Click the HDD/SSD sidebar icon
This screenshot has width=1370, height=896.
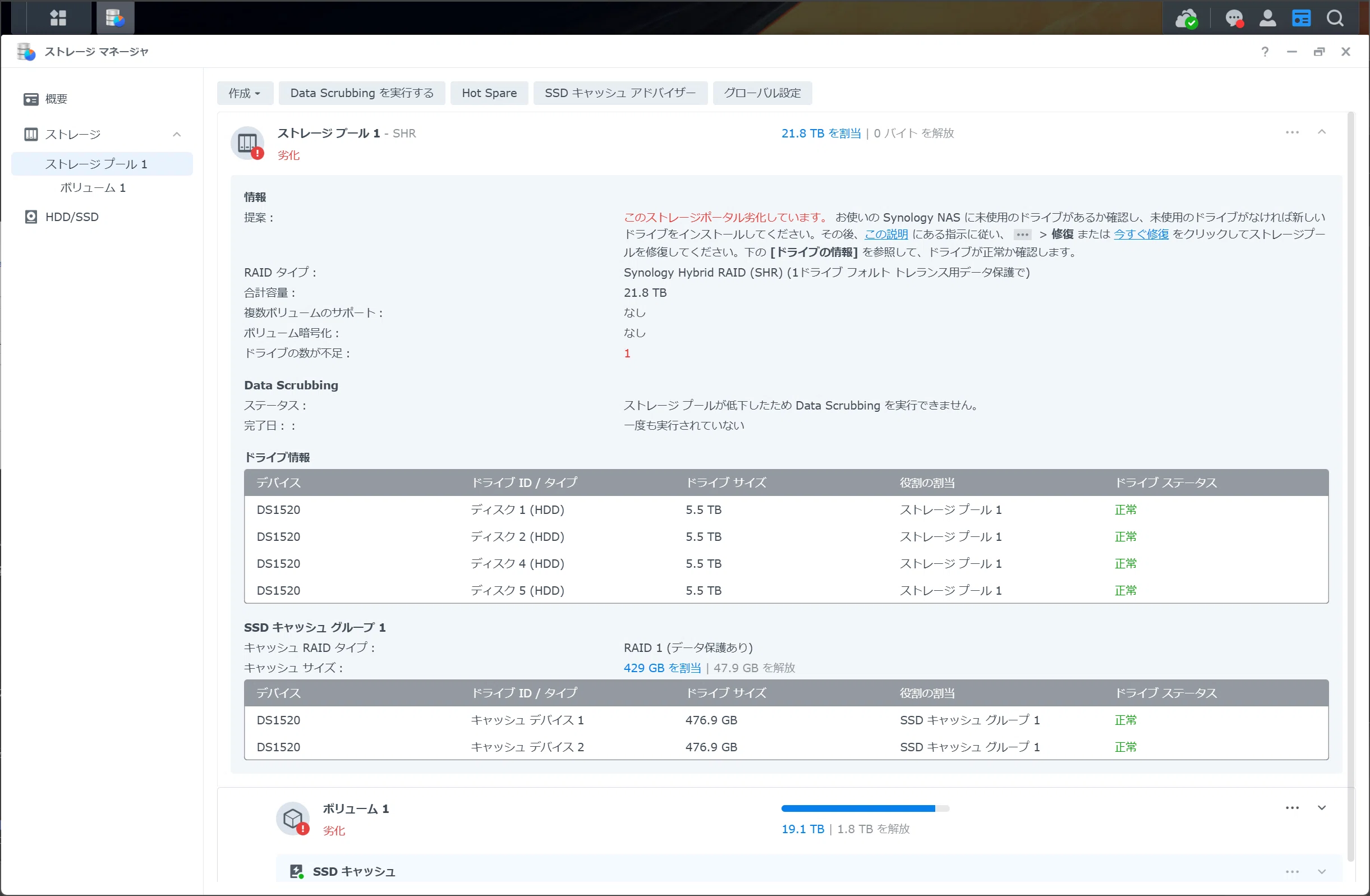[x=30, y=217]
